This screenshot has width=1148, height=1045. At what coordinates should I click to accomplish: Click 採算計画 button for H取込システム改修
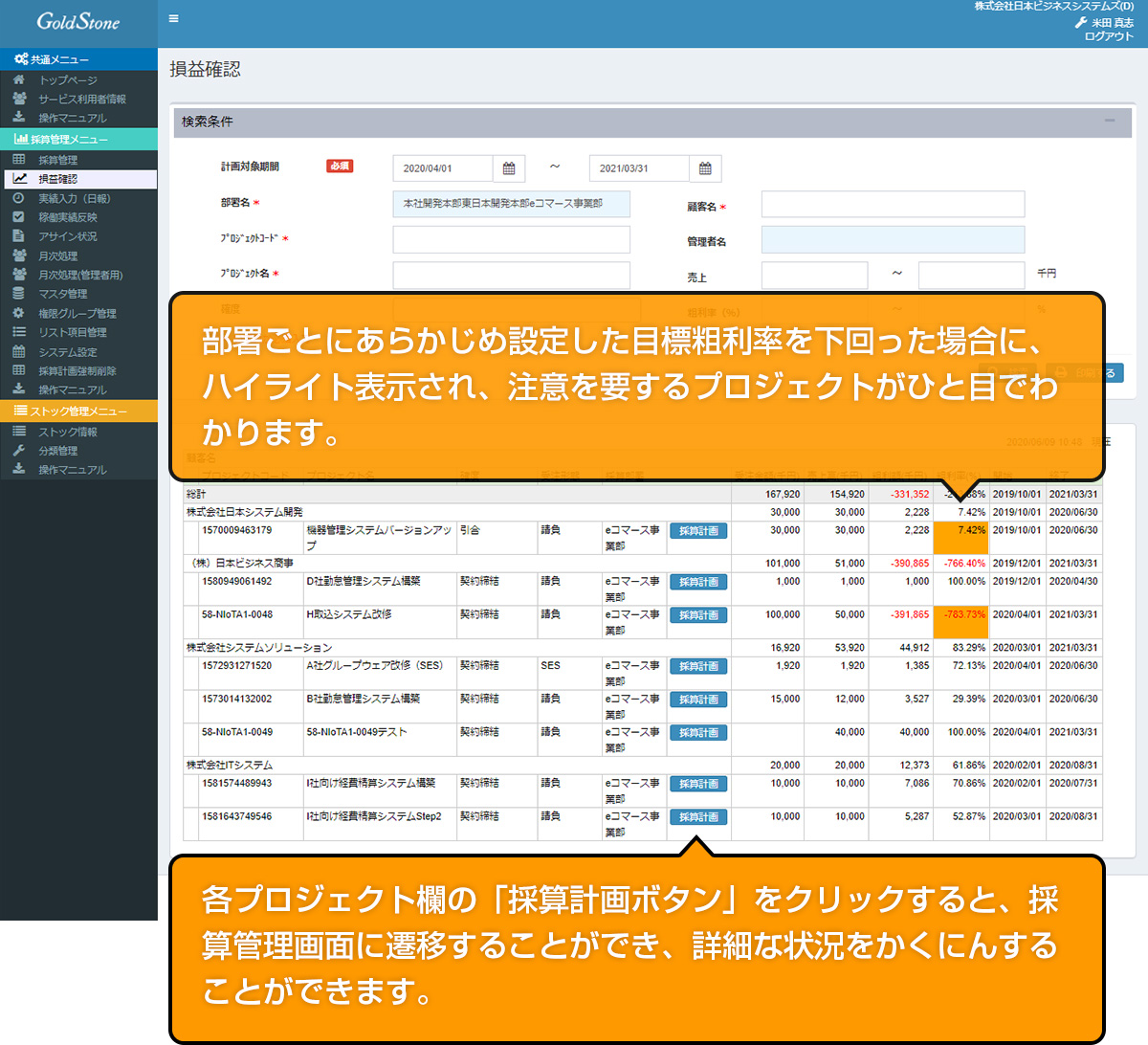point(698,615)
